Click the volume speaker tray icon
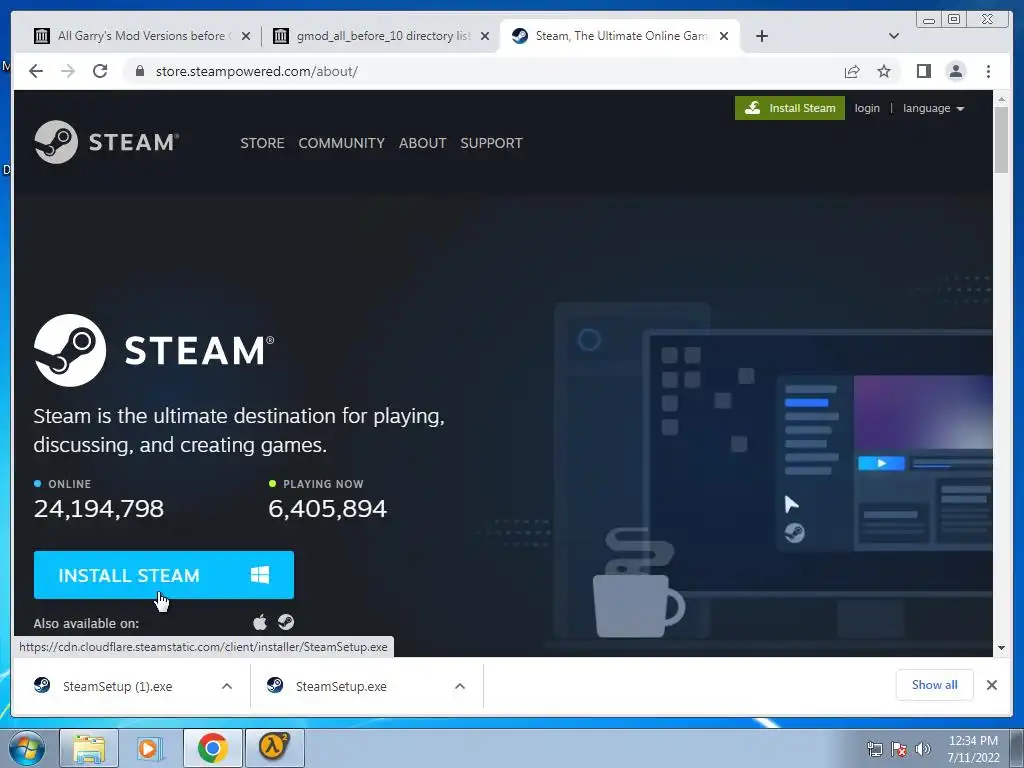 tap(923, 749)
